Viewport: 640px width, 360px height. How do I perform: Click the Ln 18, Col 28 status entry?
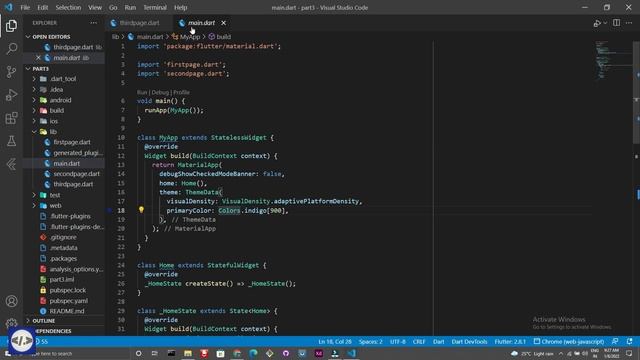point(335,341)
